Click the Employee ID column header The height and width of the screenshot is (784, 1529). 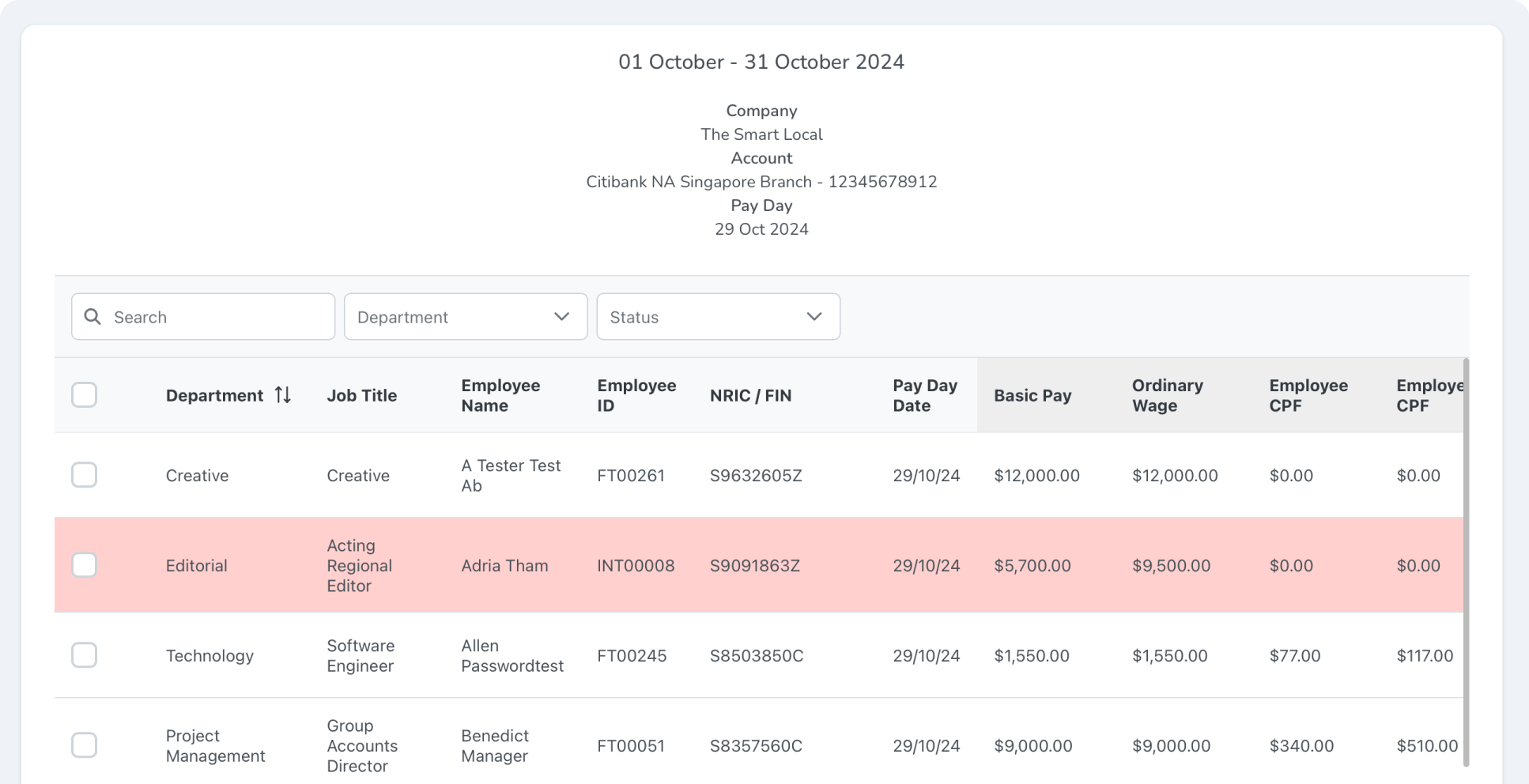[636, 395]
